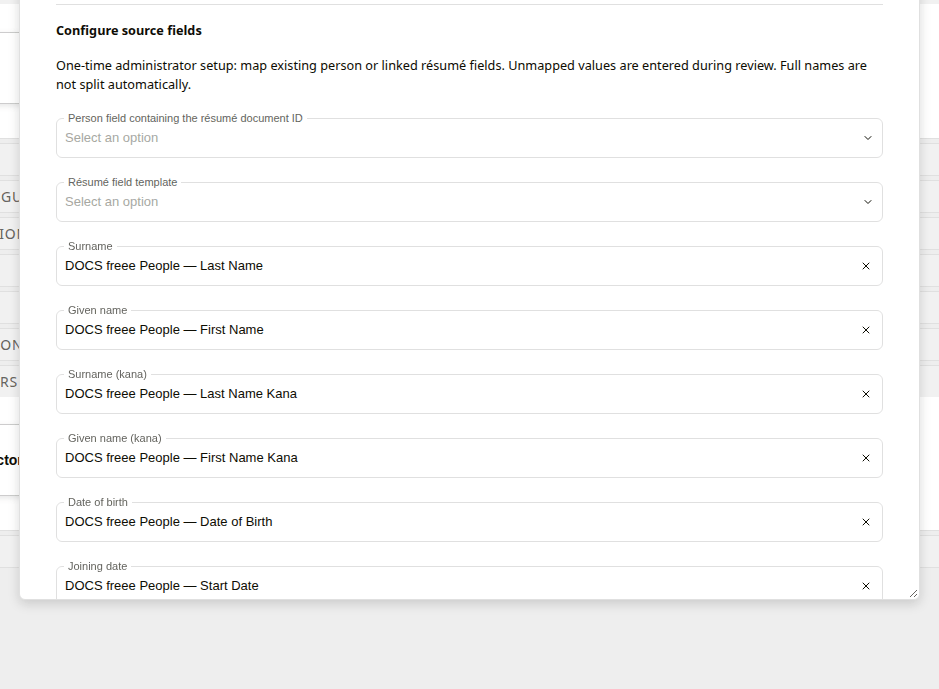939x689 pixels.
Task: Open Date of birth source dropdown
Action: point(469,522)
